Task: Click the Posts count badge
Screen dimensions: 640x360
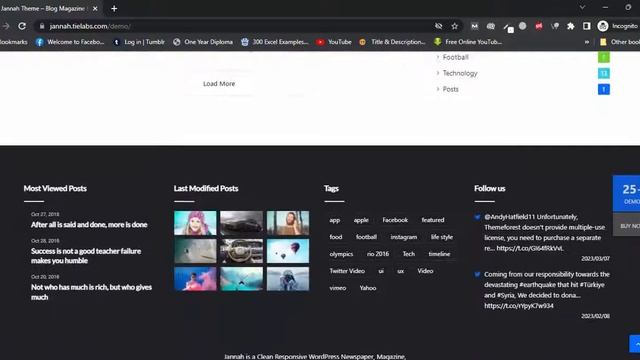Action: [x=604, y=89]
